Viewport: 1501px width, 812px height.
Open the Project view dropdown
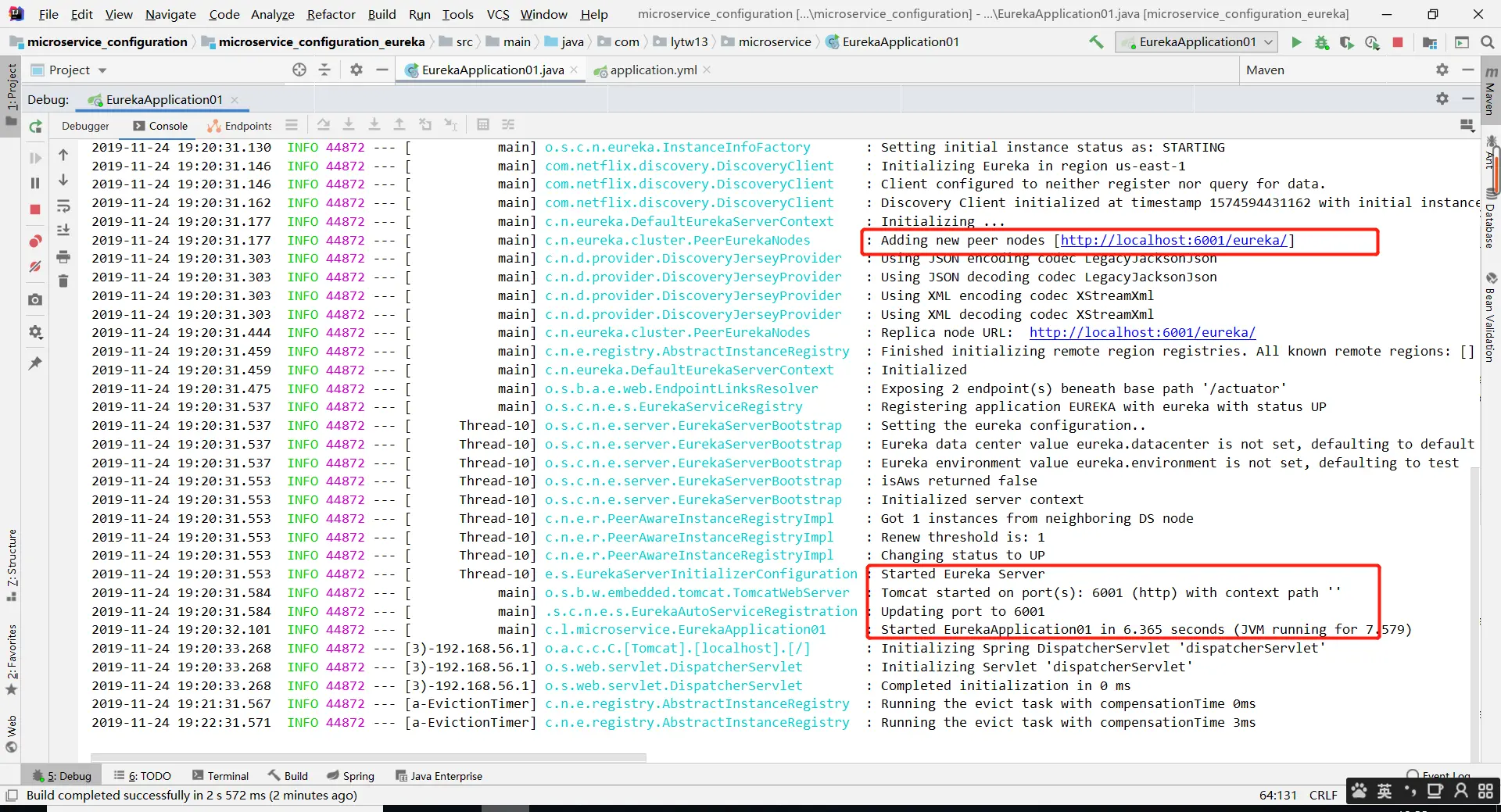(100, 70)
